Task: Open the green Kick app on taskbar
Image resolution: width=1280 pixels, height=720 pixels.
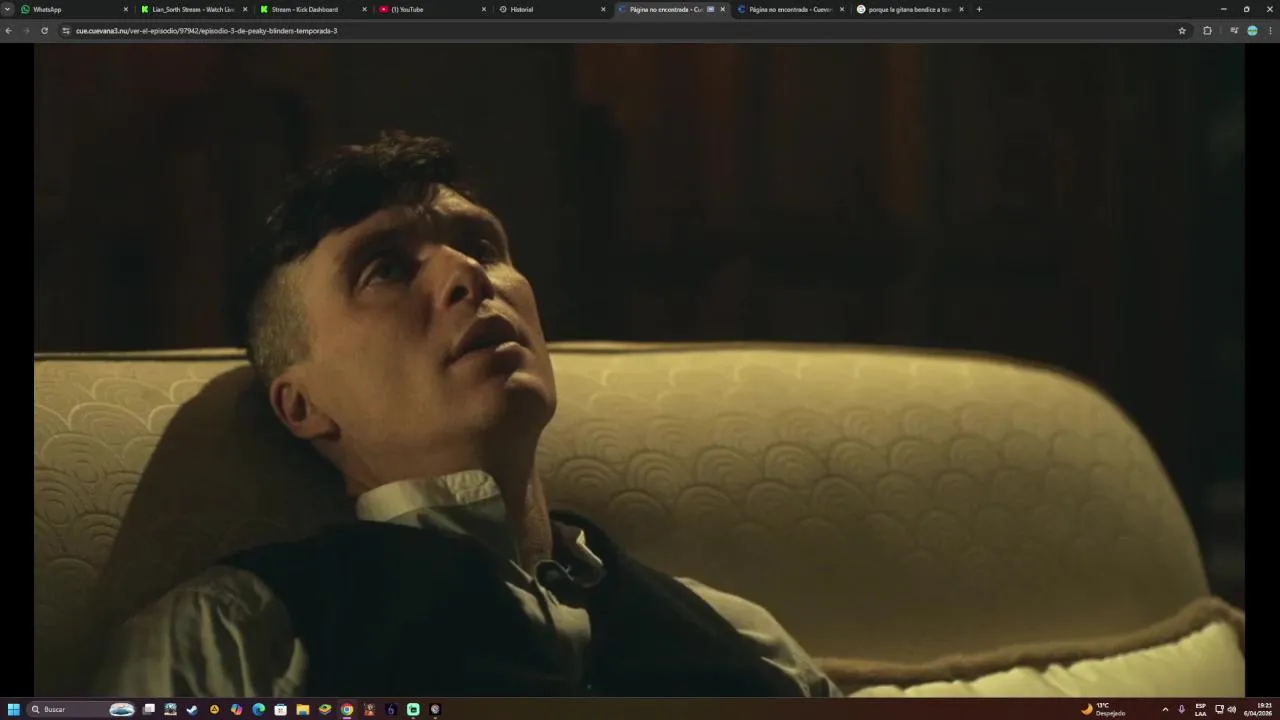Action: tap(413, 709)
